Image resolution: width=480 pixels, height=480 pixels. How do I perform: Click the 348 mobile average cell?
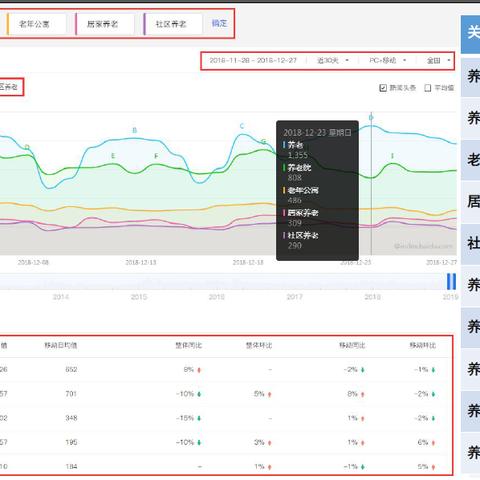tap(71, 418)
